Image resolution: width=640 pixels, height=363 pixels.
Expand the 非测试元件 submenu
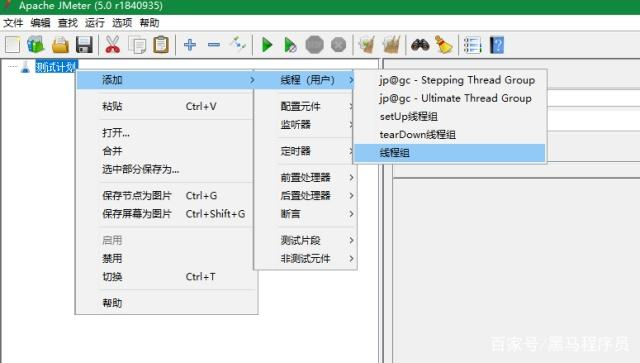pos(305,258)
